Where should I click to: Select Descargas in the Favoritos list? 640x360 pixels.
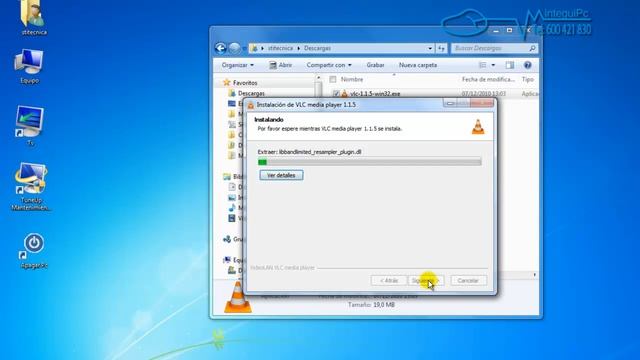coord(251,93)
